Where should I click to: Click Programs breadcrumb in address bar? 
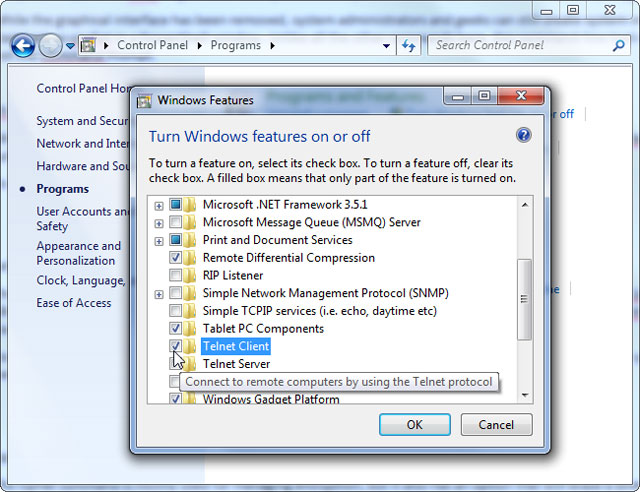pyautogui.click(x=236, y=45)
